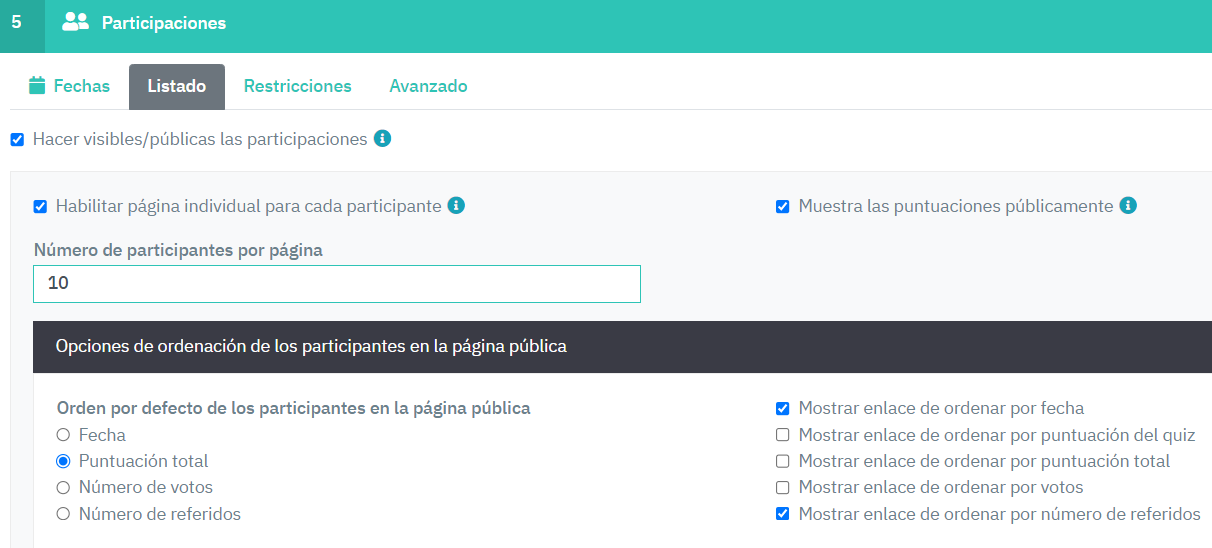
Task: Click the Opciones de ordenación header bar
Action: 622,347
